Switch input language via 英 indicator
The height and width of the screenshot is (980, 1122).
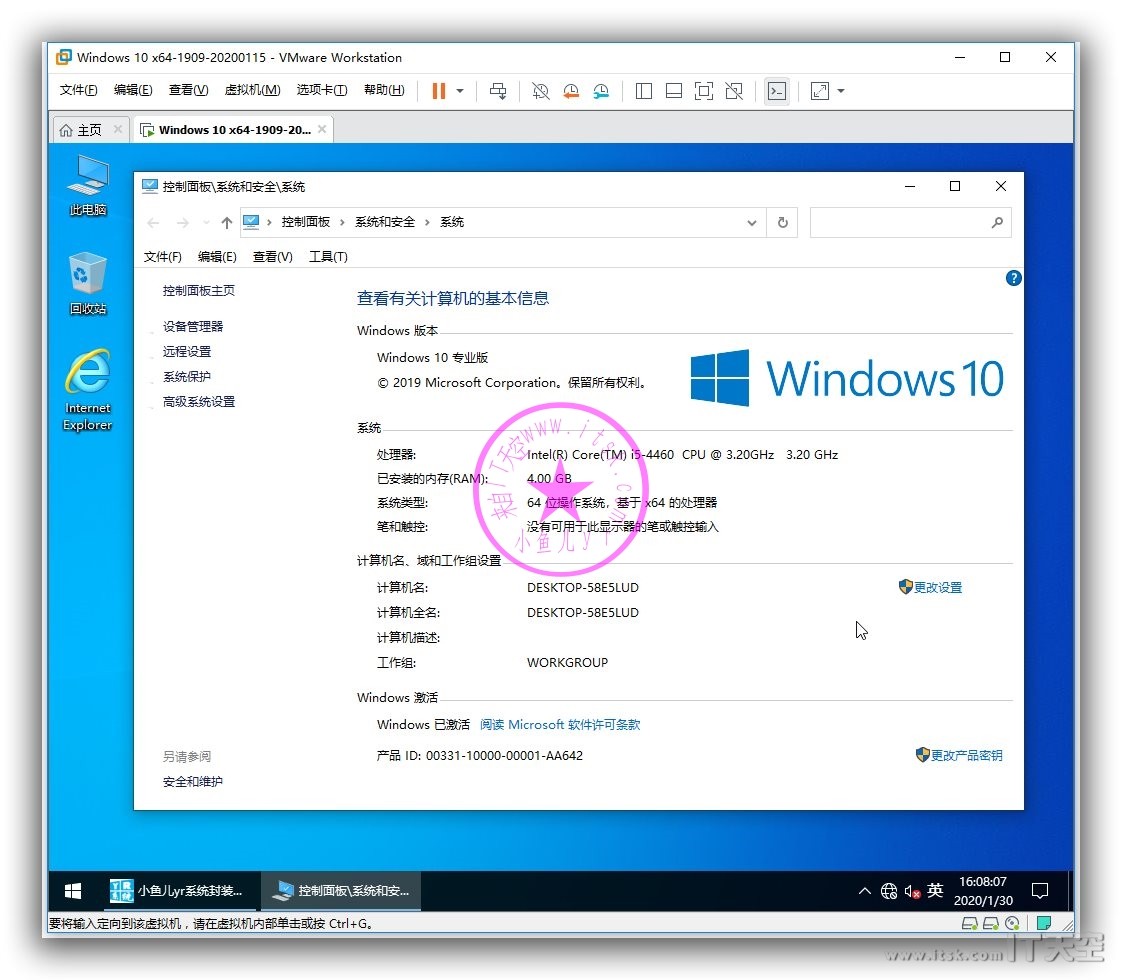(935, 891)
